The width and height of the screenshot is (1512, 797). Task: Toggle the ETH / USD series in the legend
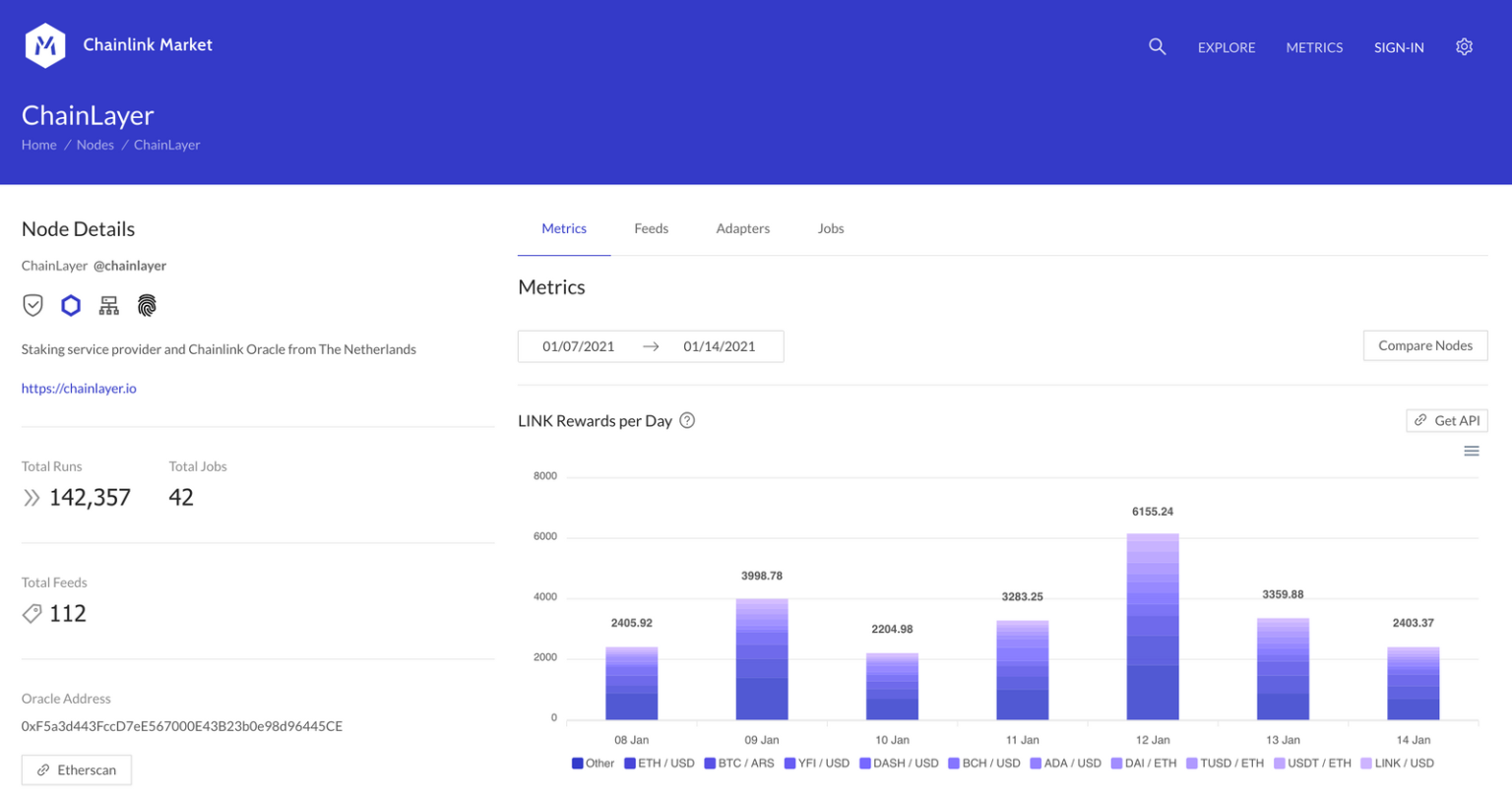tap(660, 763)
